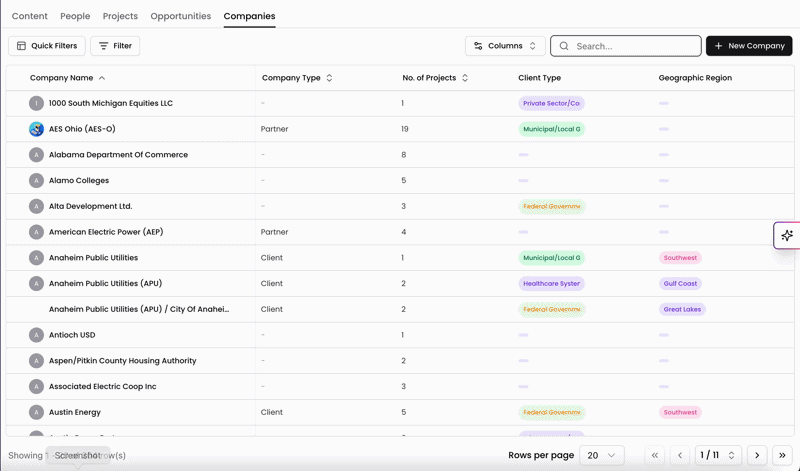Switch to the Projects tab
Image resolution: width=800 pixels, height=471 pixels.
[x=120, y=16]
